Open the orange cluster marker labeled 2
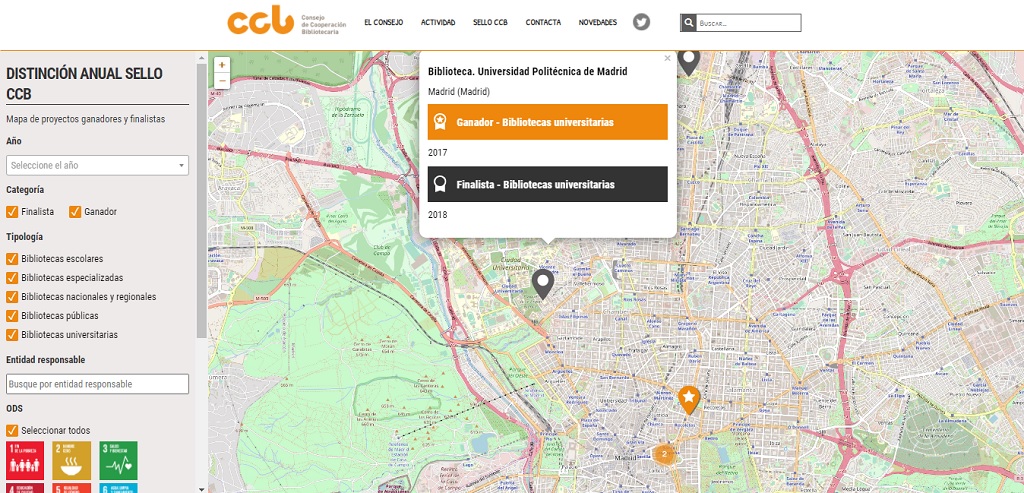1024x493 pixels. [x=664, y=454]
